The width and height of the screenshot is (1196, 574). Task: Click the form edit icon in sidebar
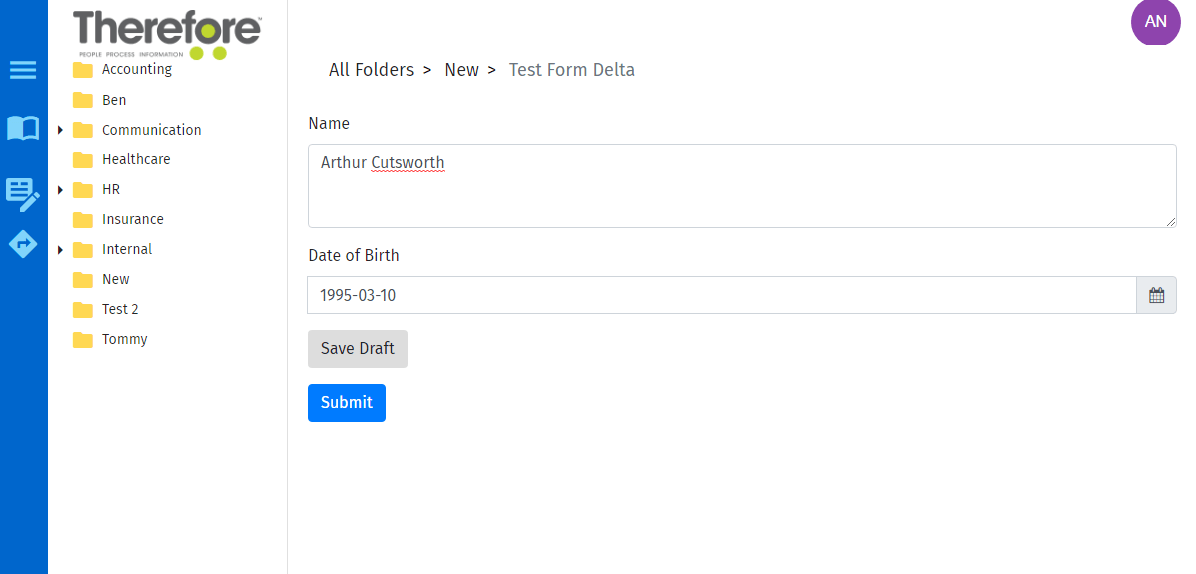coord(23,193)
